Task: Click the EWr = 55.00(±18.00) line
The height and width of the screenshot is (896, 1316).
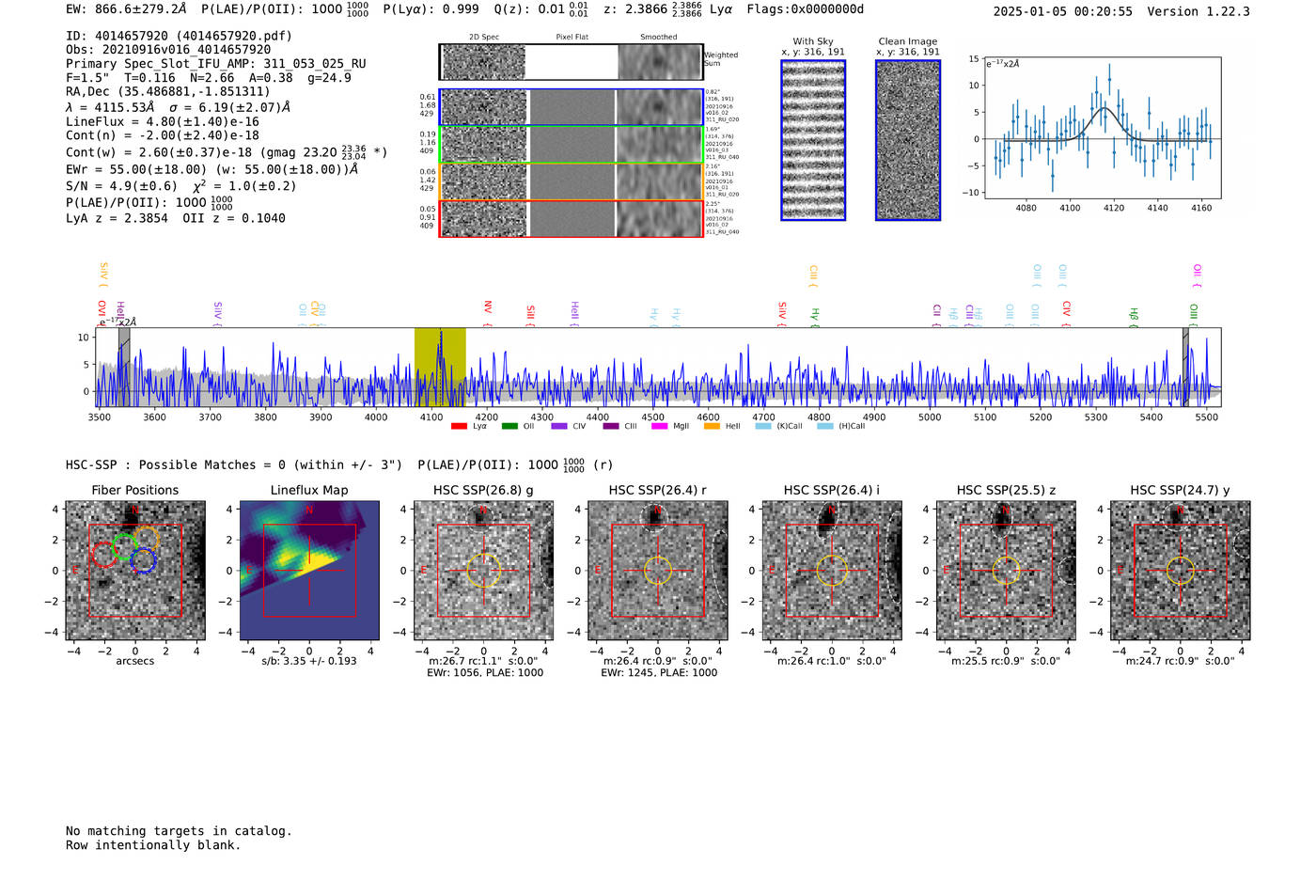Action: (212, 169)
